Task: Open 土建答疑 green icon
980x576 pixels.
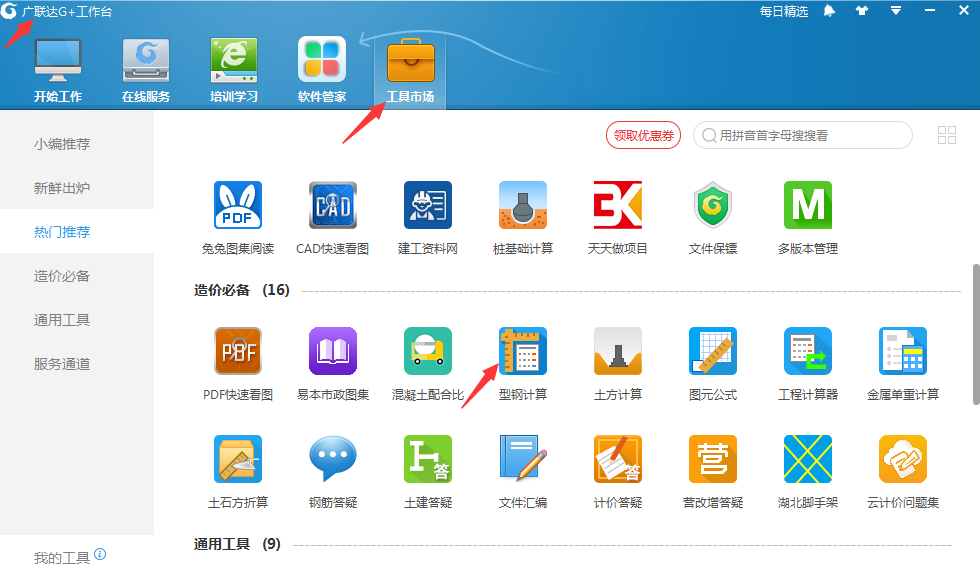Action: pyautogui.click(x=428, y=459)
